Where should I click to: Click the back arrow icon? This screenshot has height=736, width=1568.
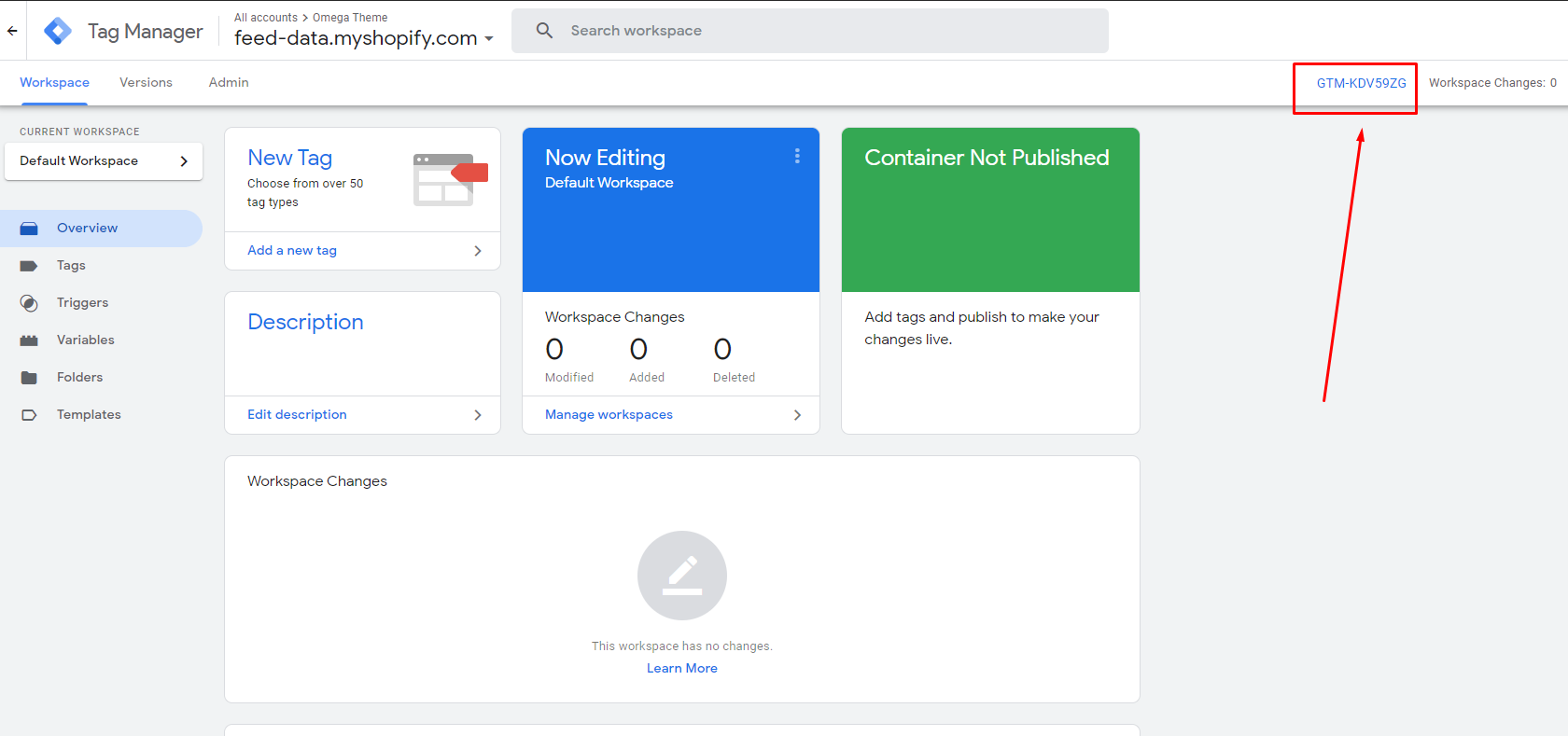click(12, 31)
